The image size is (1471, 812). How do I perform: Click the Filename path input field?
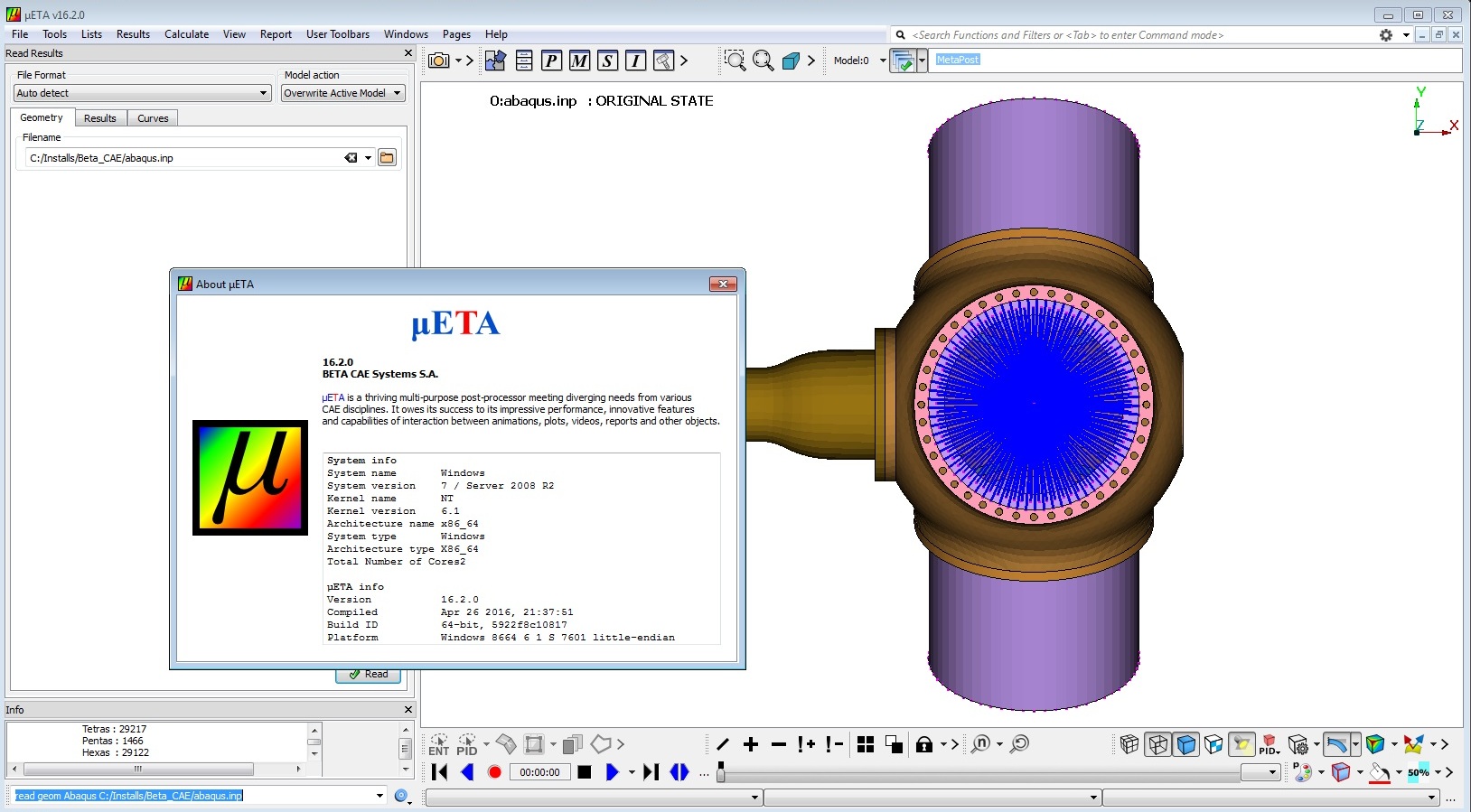[185, 158]
